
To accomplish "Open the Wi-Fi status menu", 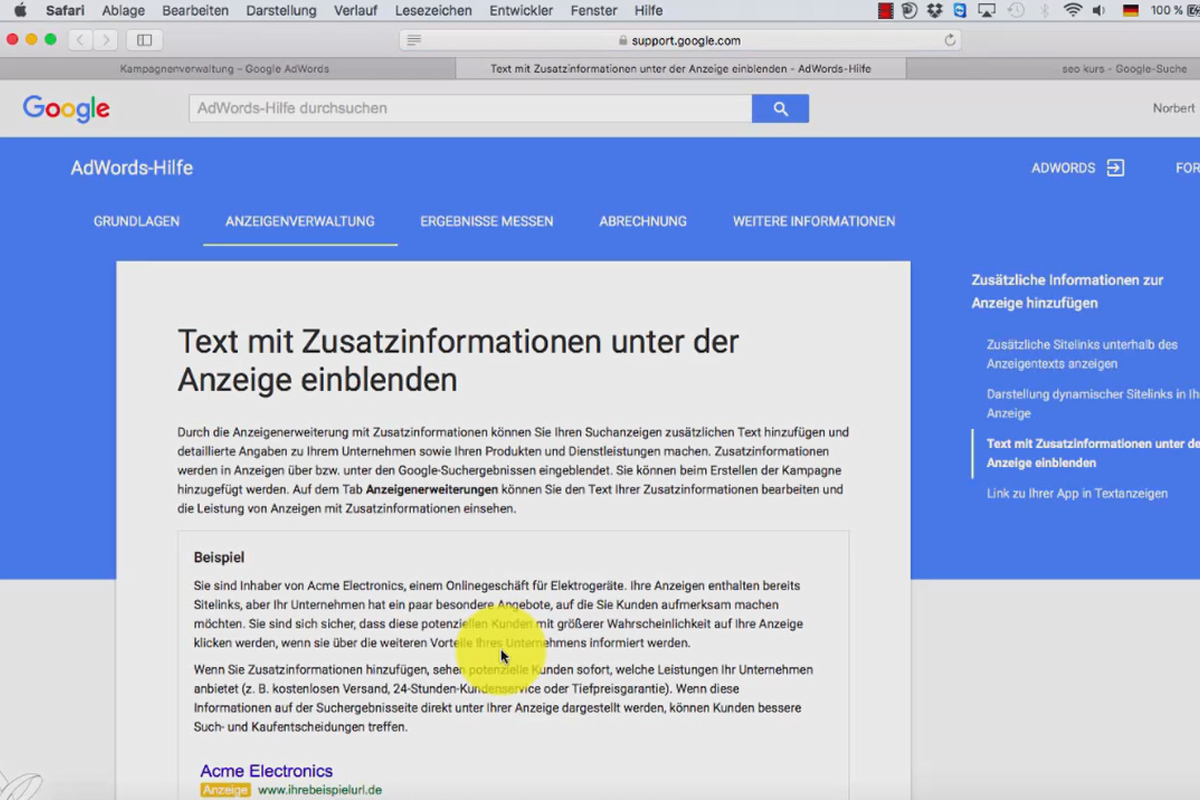I will [x=1073, y=11].
